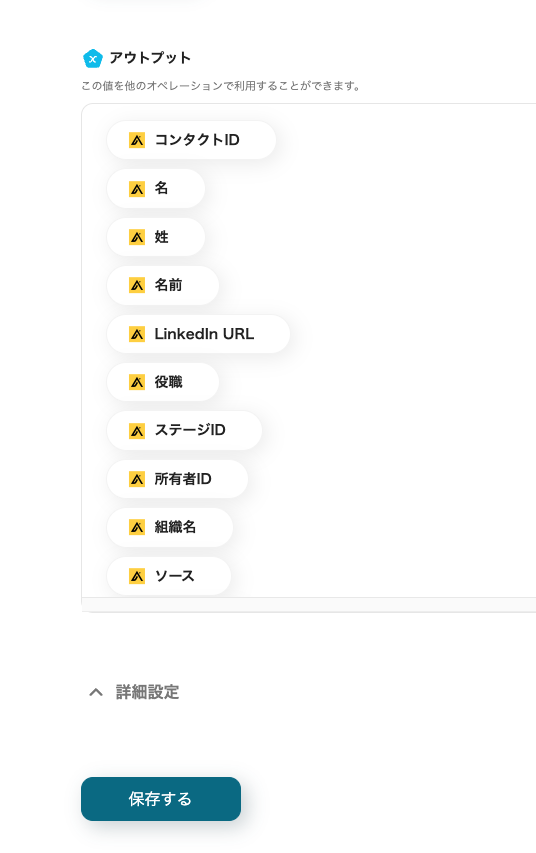This screenshot has height=853, width=536.
Task: Open the 詳細設定 section label
Action: click(147, 692)
